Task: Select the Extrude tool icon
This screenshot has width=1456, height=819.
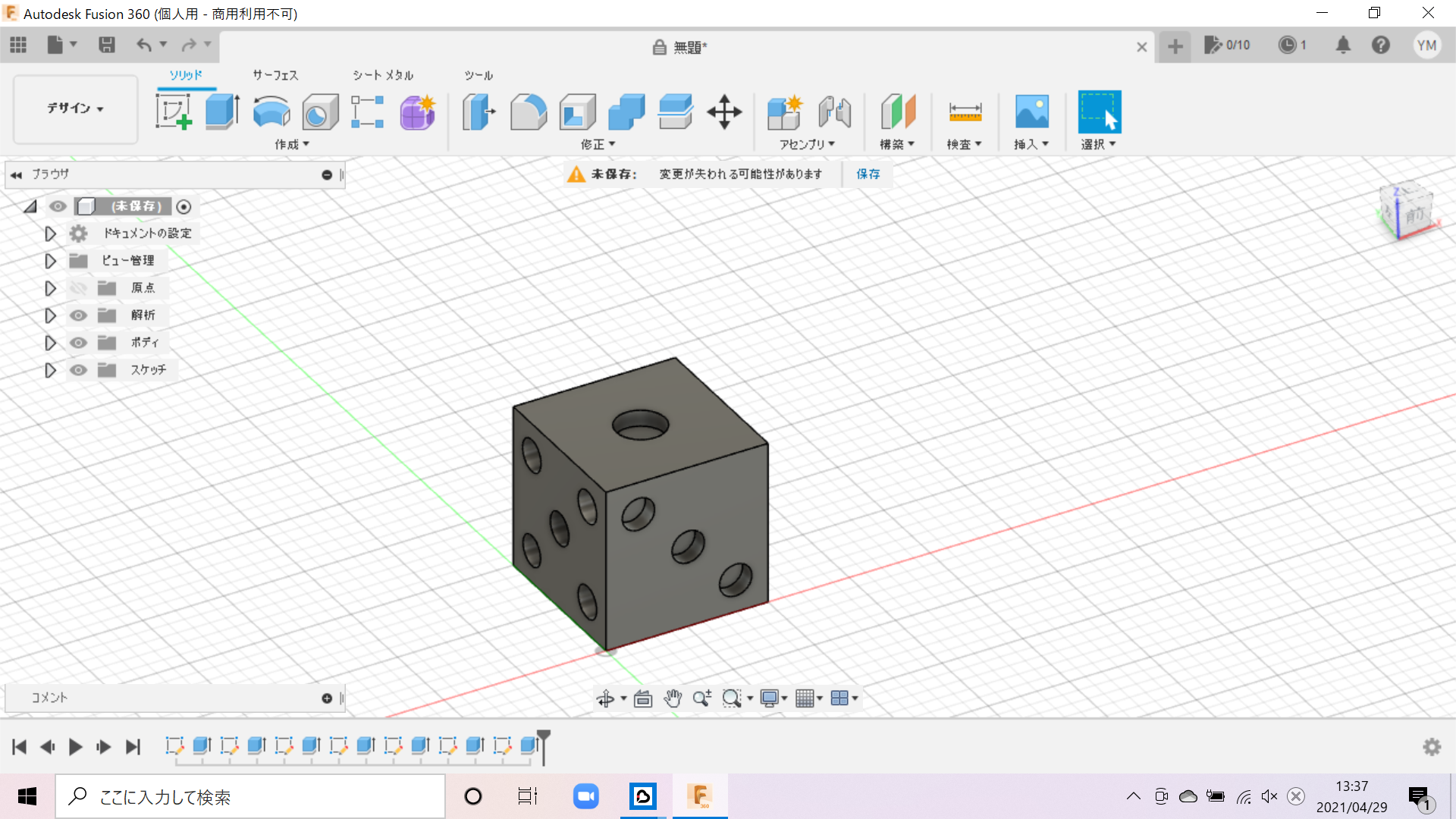Action: point(222,112)
